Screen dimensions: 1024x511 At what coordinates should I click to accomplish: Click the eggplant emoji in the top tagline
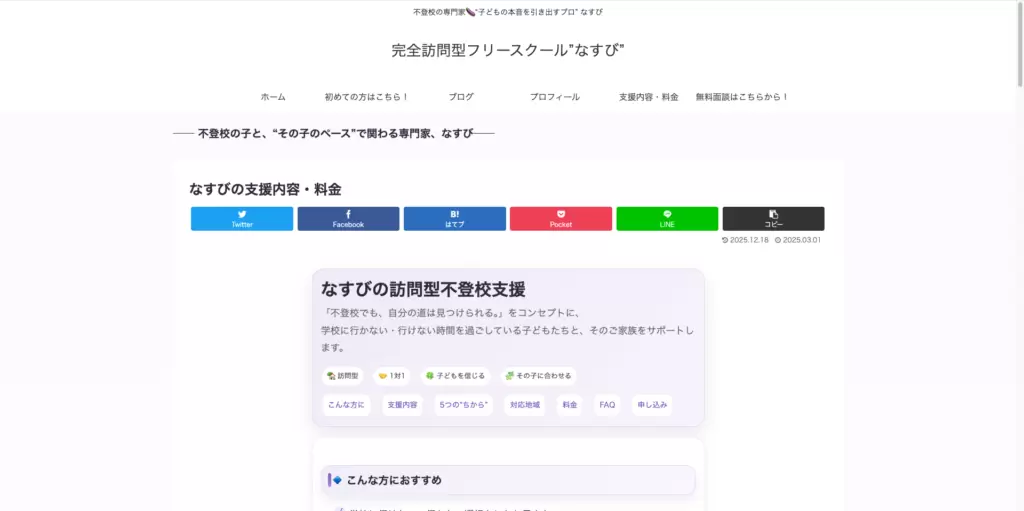pos(470,12)
